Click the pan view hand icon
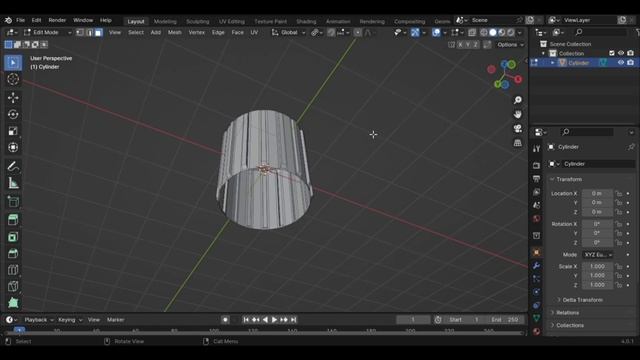This screenshot has height=360, width=640. pos(518,114)
